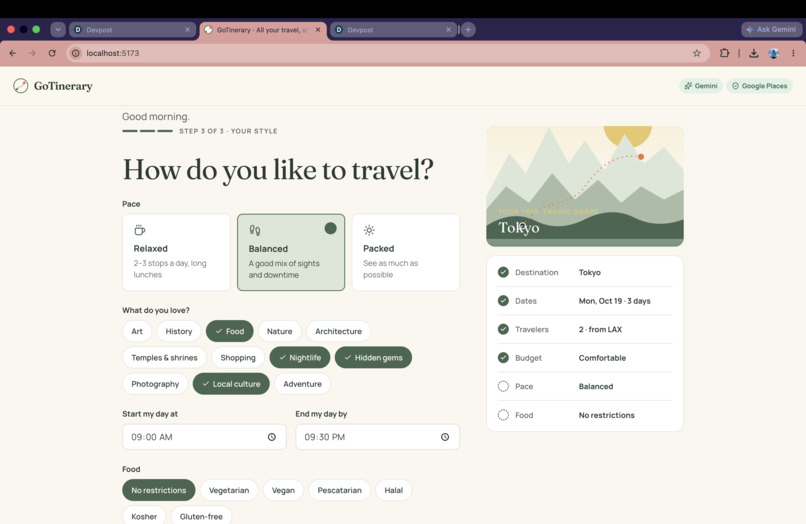Click the empty circle beside Pace summary

[503, 386]
